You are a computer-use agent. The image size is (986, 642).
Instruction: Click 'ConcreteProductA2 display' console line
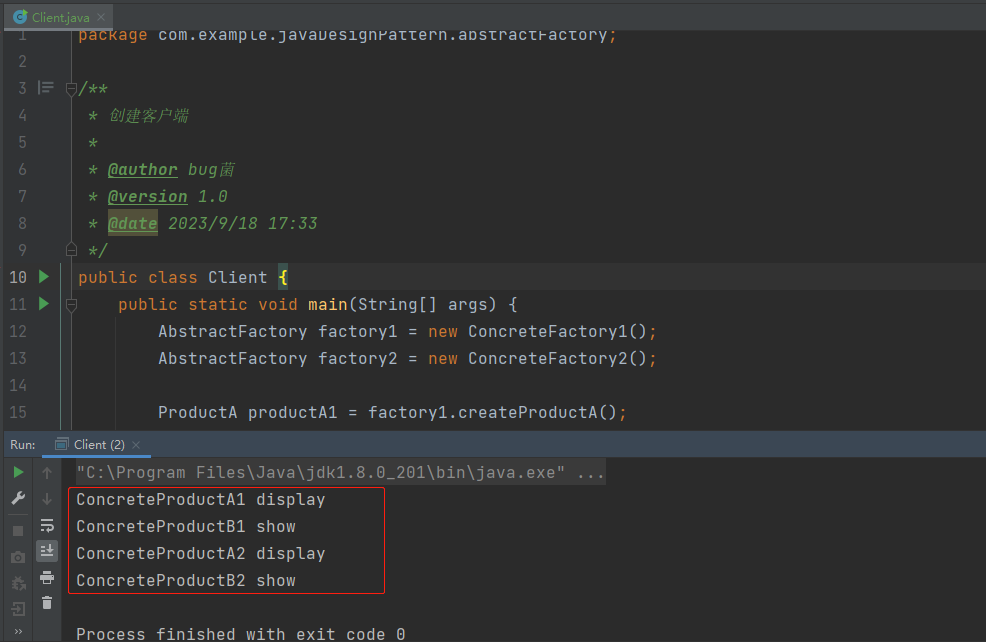201,554
